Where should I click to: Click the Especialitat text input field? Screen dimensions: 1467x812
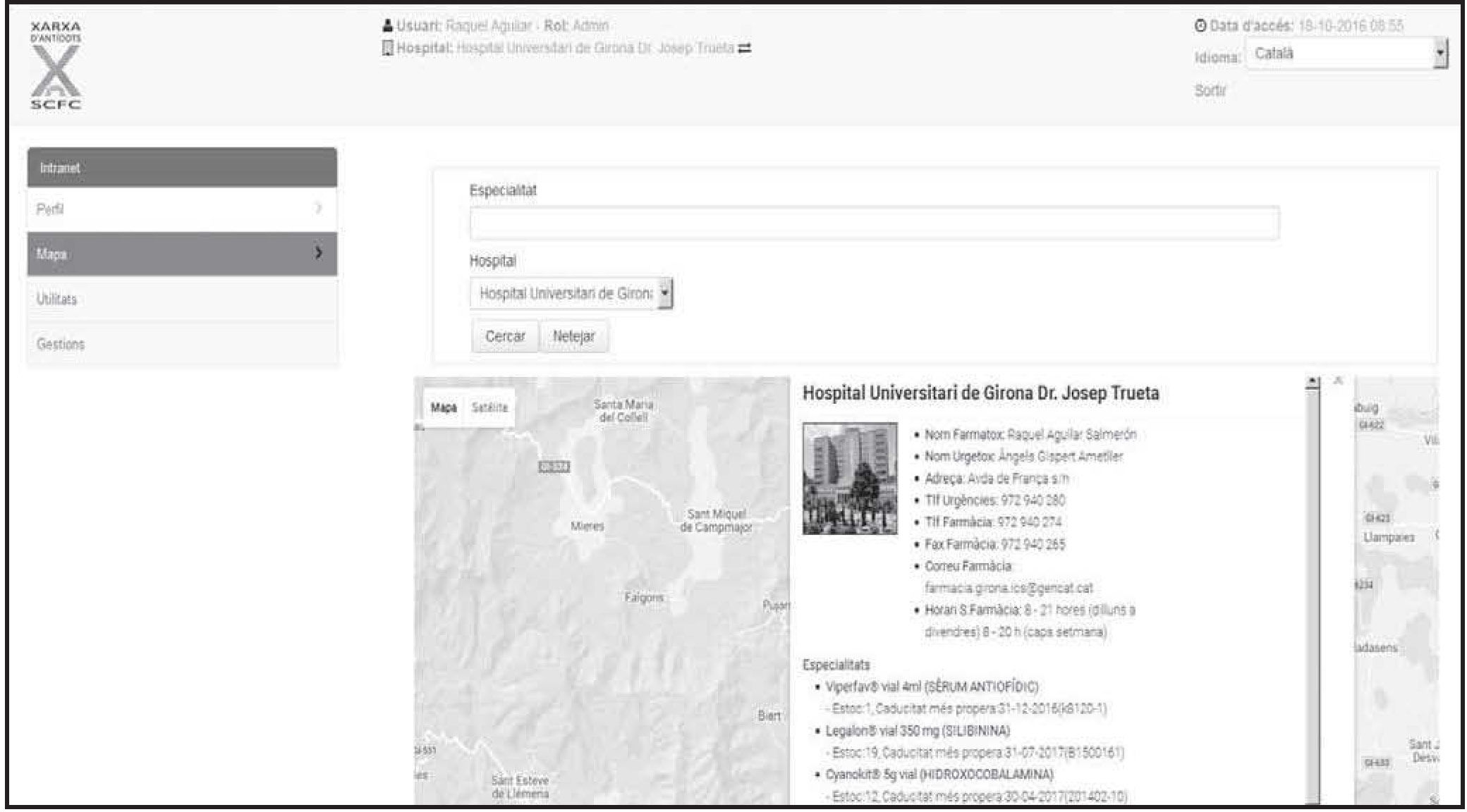874,223
